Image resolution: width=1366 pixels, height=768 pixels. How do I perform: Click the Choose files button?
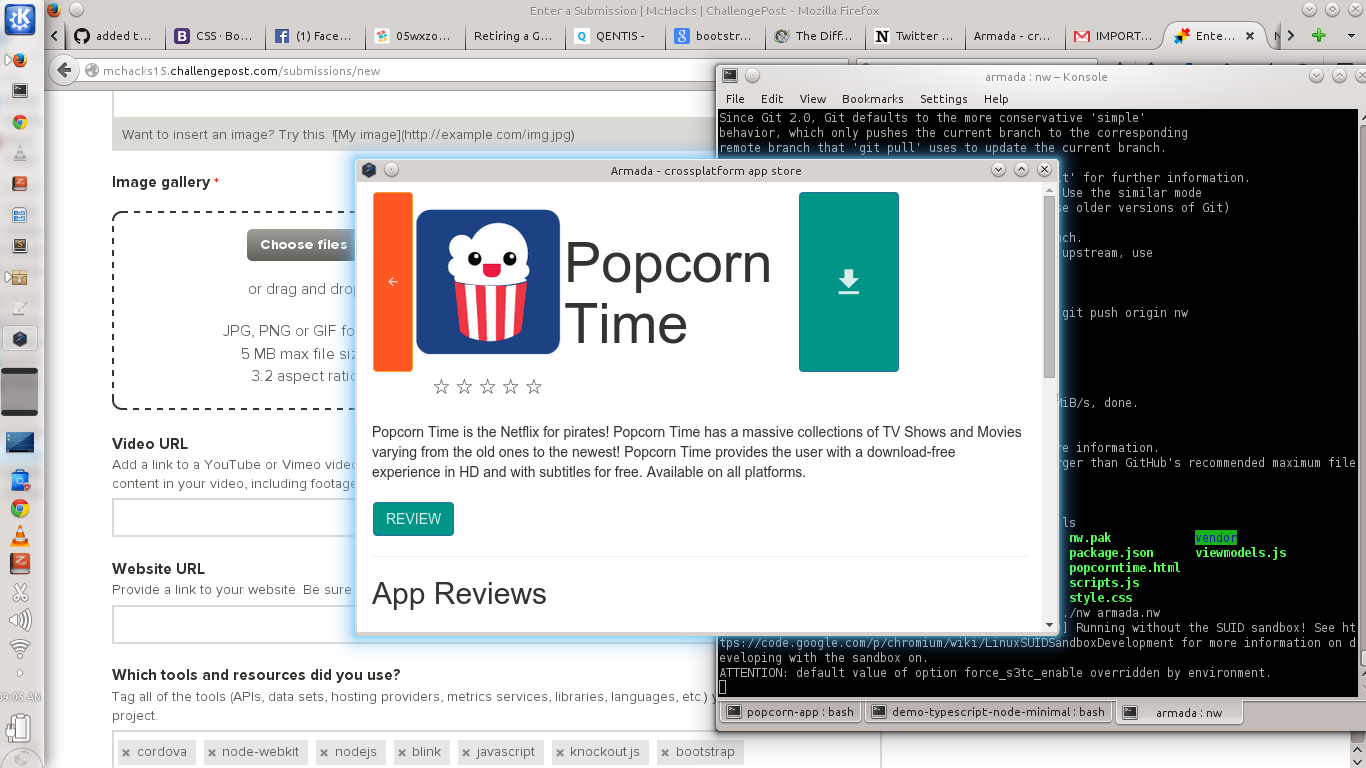[303, 244]
